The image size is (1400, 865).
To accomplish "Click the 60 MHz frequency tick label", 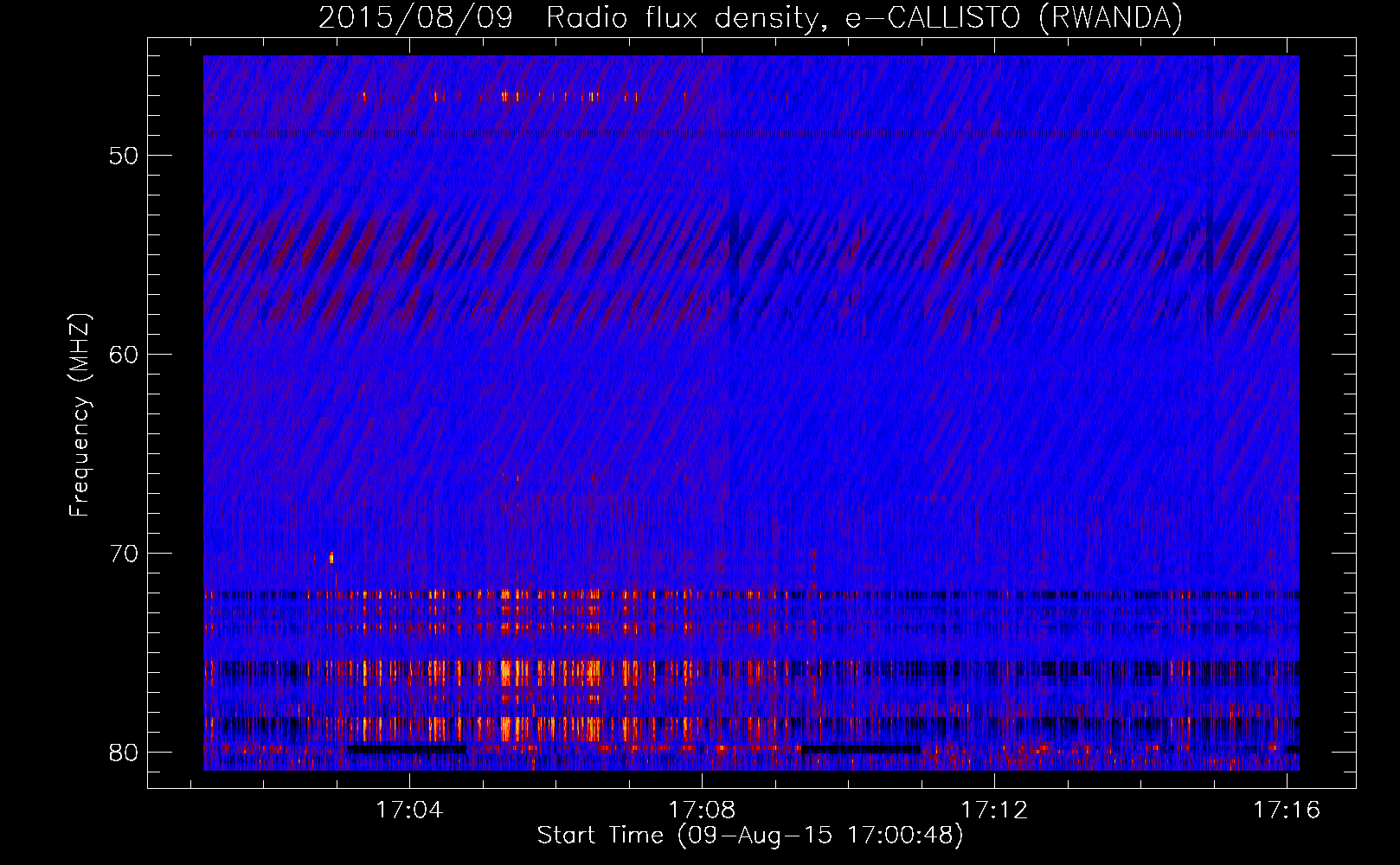I will click(124, 355).
